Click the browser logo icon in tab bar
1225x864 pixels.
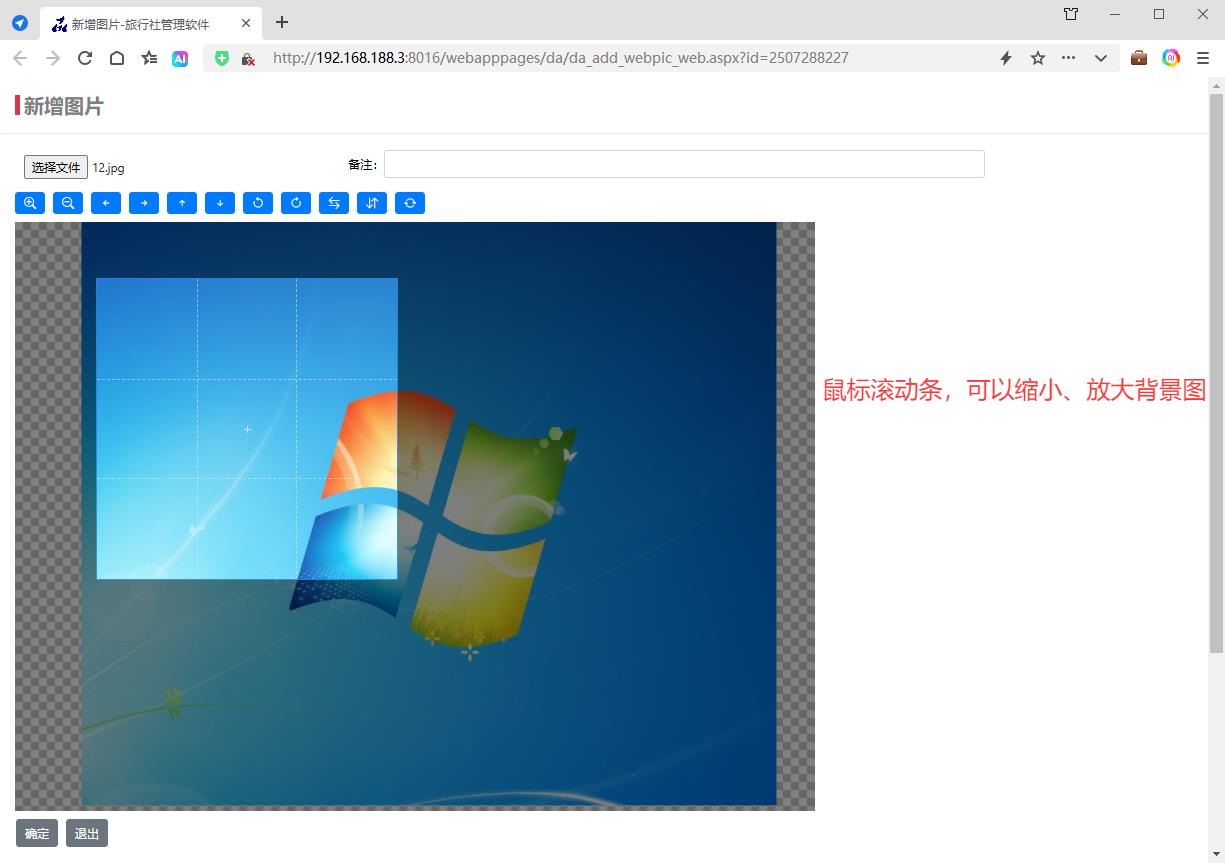pyautogui.click(x=19, y=22)
